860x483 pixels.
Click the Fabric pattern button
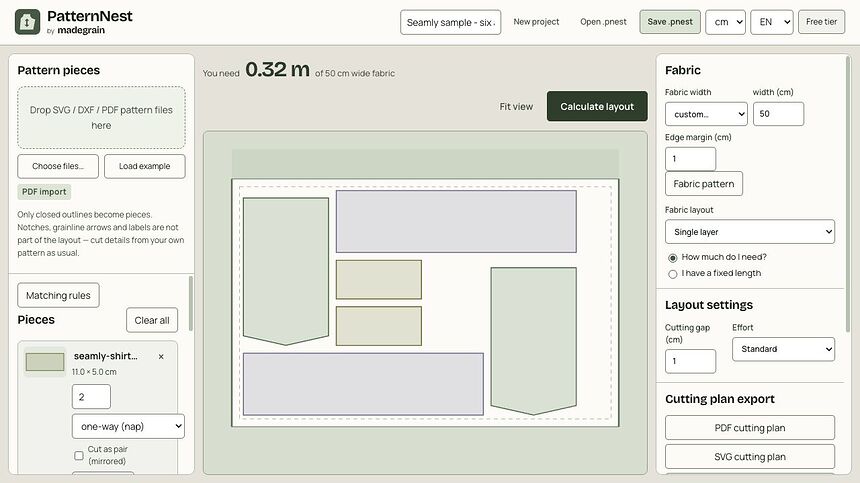[x=704, y=184]
